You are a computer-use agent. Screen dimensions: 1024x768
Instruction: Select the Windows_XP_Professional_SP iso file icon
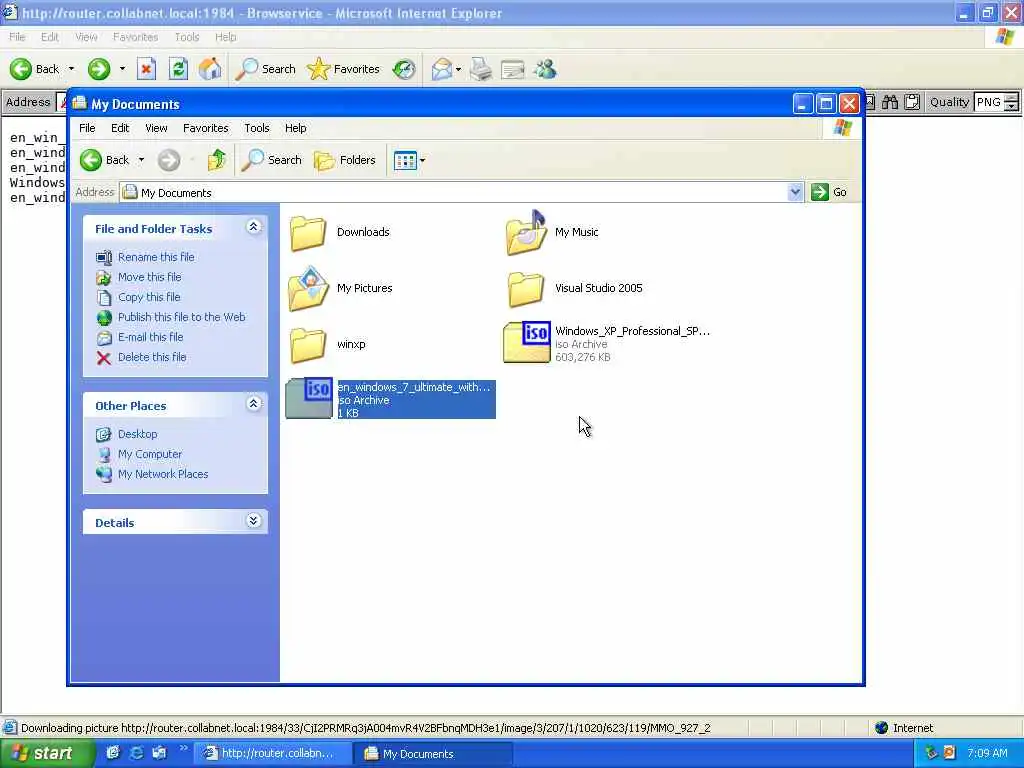[527, 342]
